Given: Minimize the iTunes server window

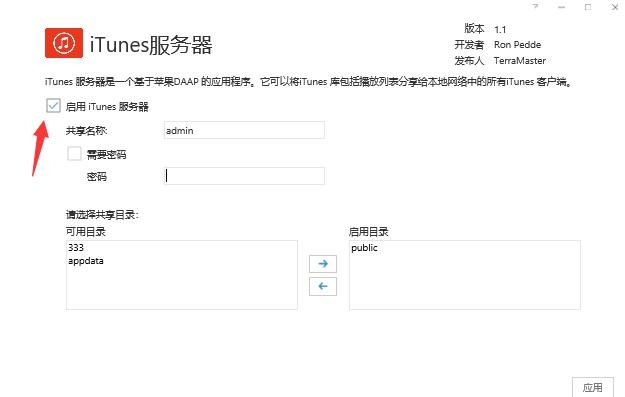Looking at the screenshot, I should click(562, 7).
